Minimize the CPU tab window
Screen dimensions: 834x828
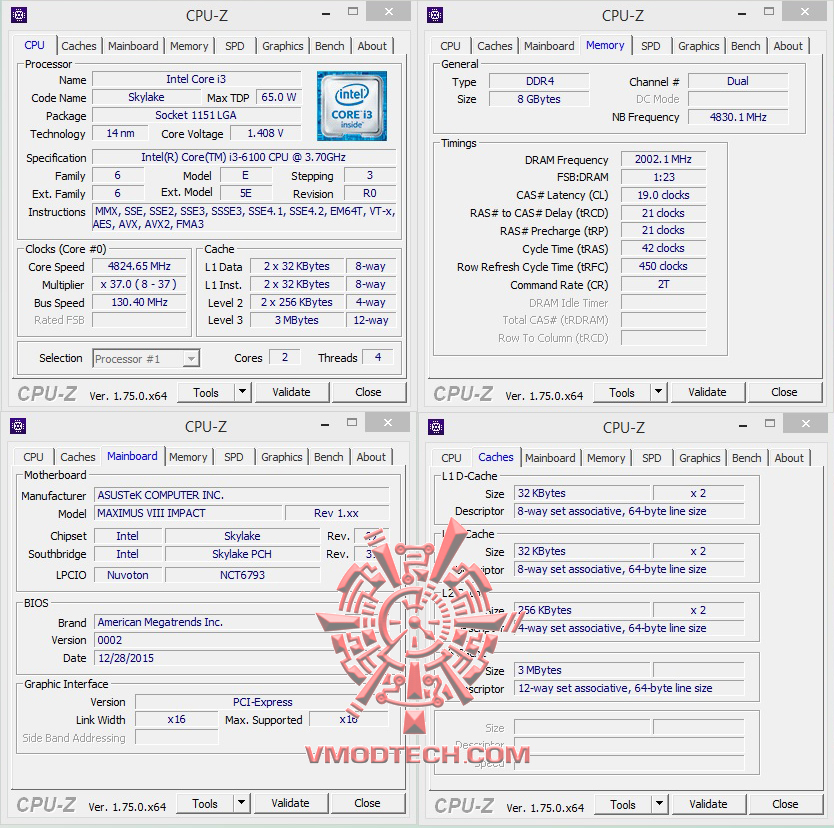[326, 14]
